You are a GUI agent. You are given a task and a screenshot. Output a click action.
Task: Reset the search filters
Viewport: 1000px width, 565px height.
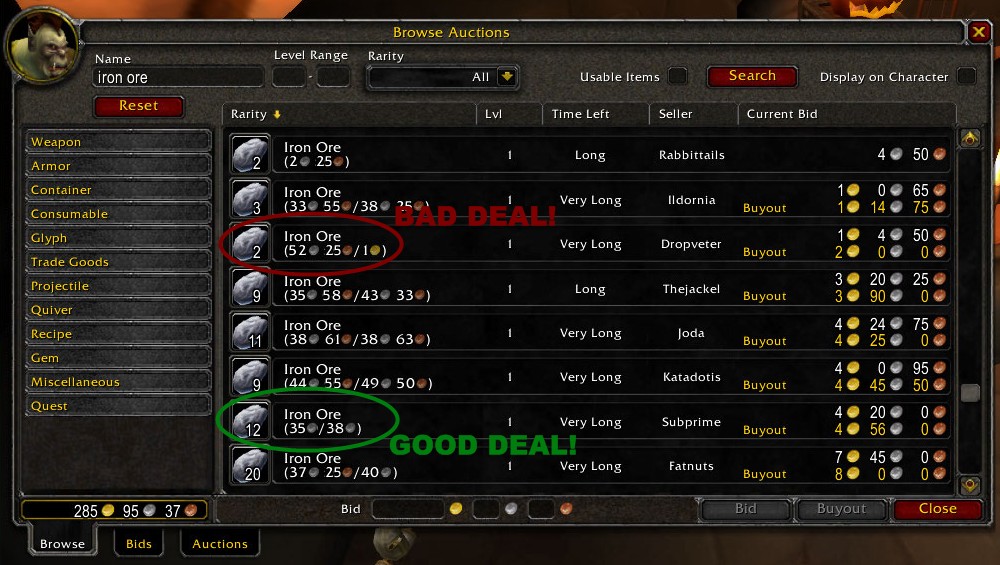click(138, 106)
